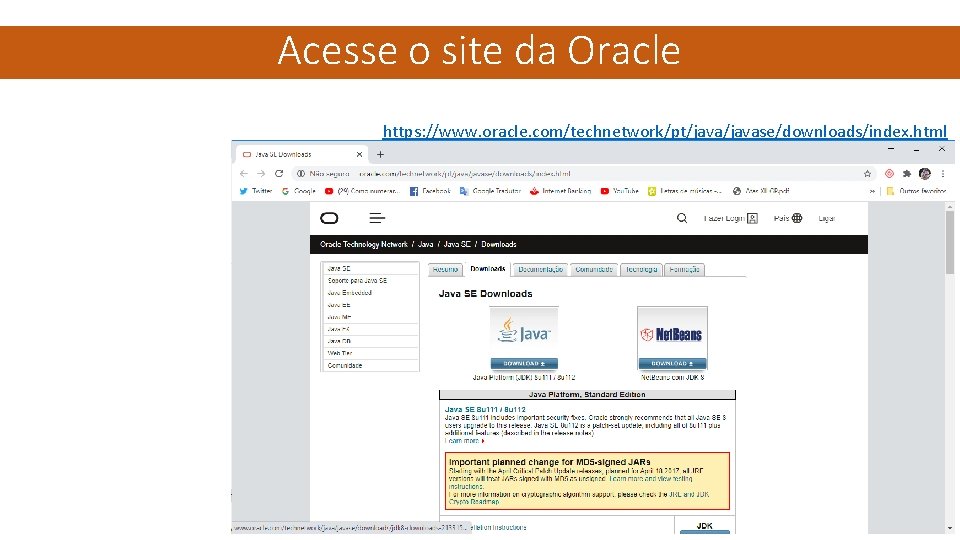Screen dimensions: 960x540
Task: Select the Java SE Downloads browser tab
Action: pyautogui.click(x=300, y=154)
